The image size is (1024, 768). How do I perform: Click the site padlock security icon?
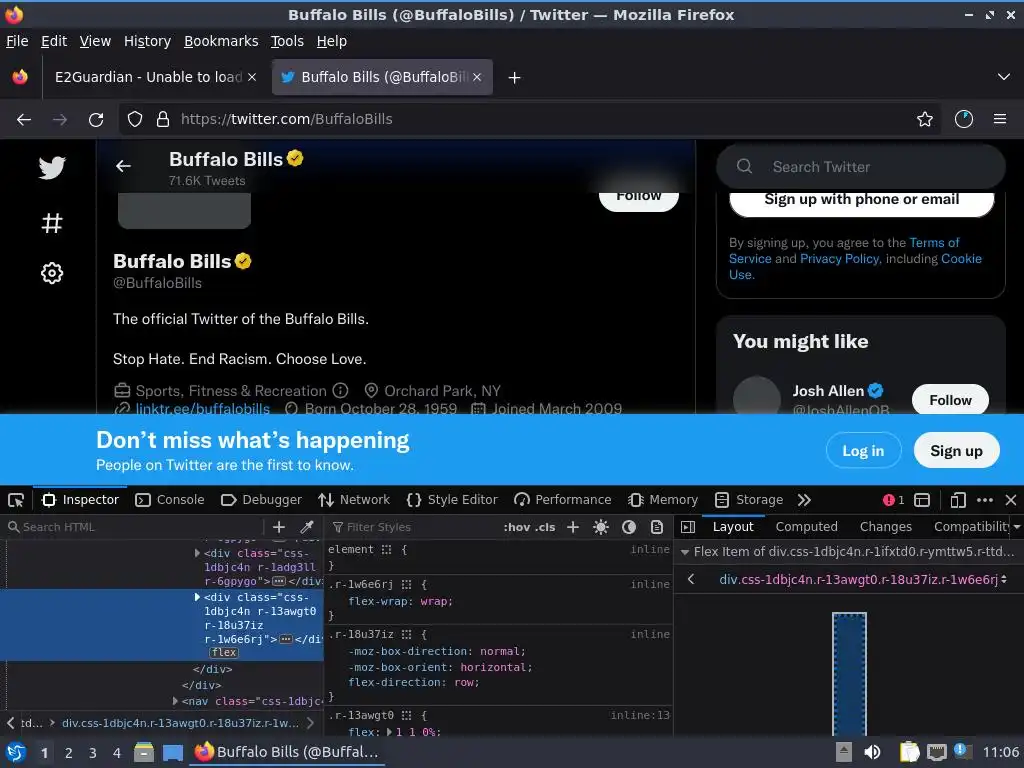[163, 119]
